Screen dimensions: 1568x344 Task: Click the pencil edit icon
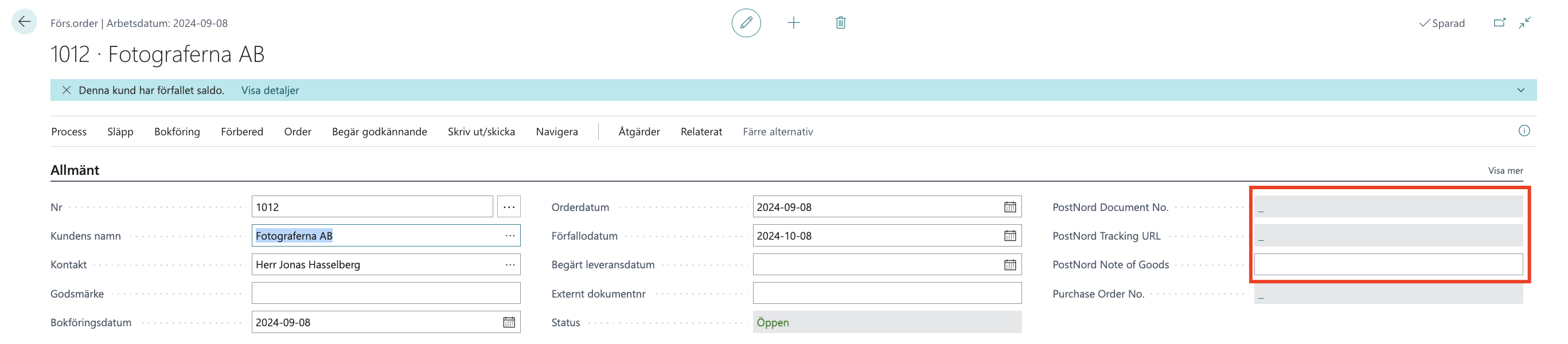click(x=746, y=23)
